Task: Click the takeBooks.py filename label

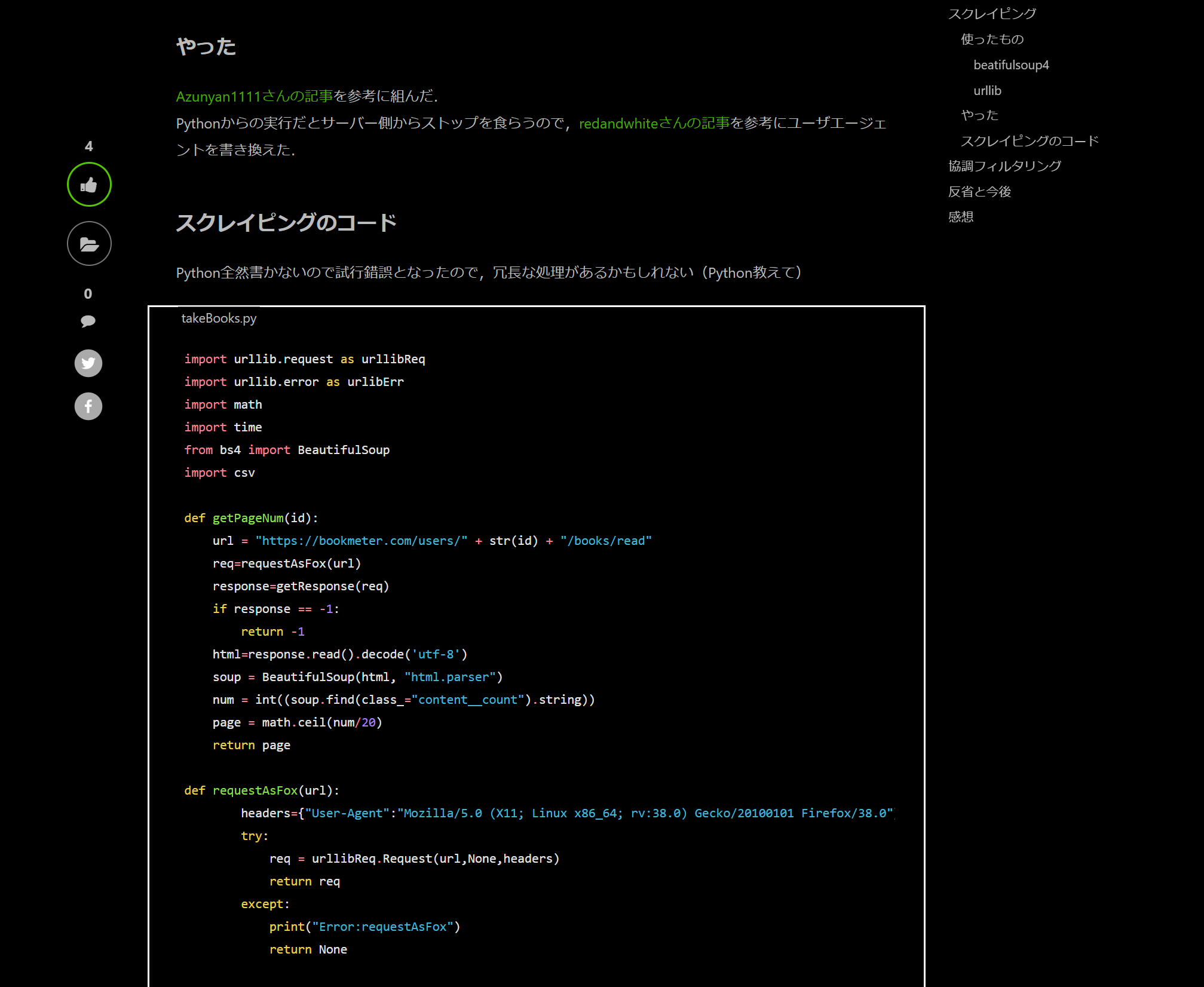Action: tap(219, 318)
